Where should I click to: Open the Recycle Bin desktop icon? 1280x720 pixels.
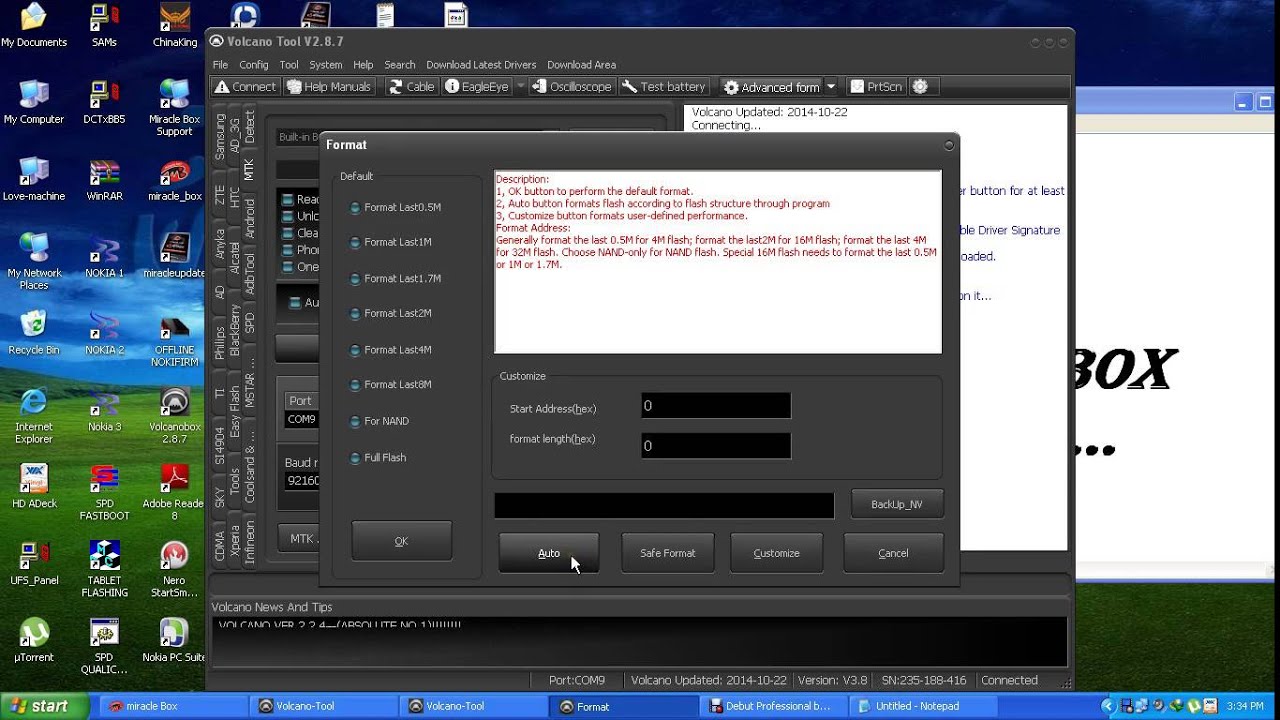pyautogui.click(x=34, y=333)
